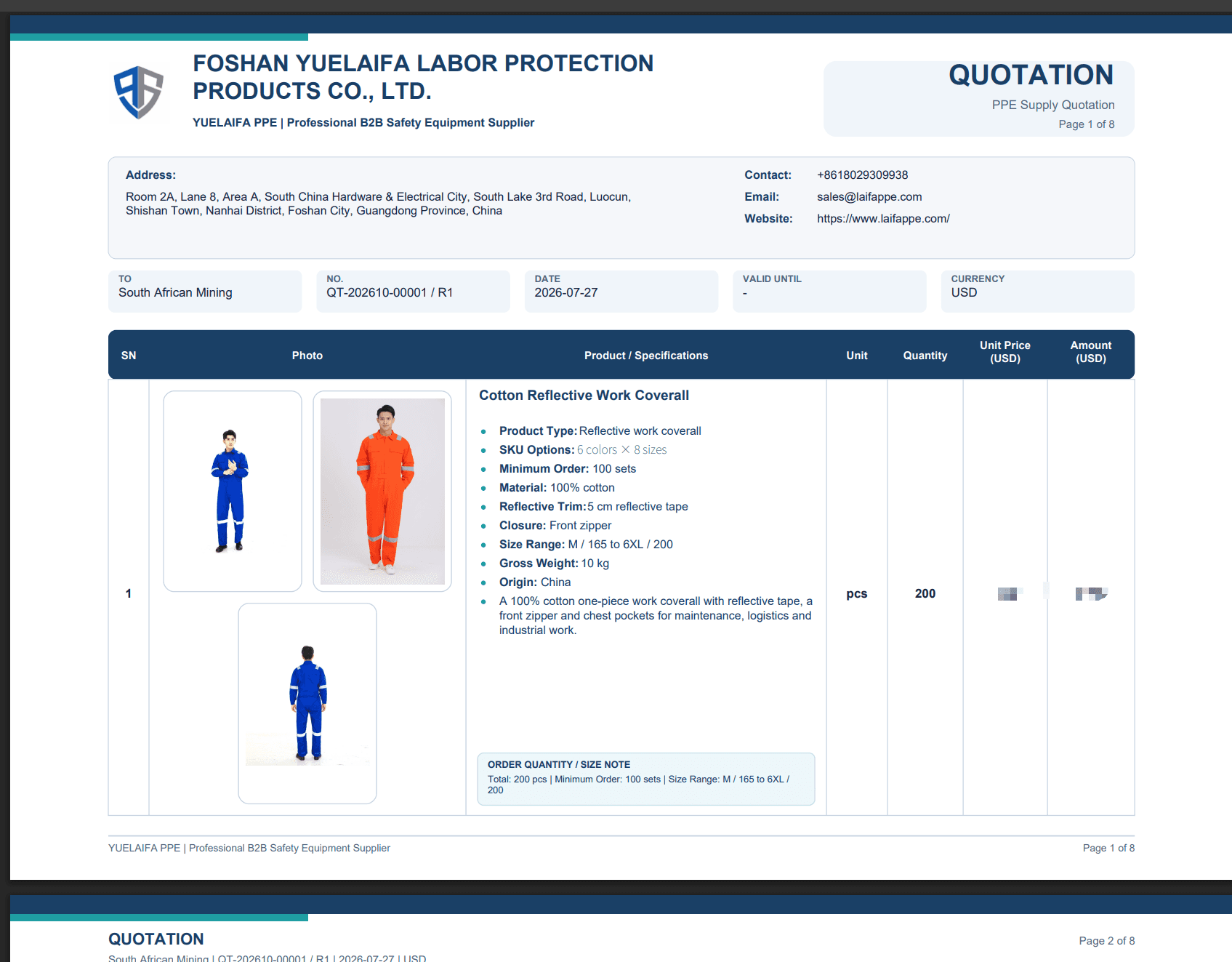Click the QUOTATION heading on page 1
Screen dimensions: 1232x962
pyautogui.click(x=1031, y=75)
